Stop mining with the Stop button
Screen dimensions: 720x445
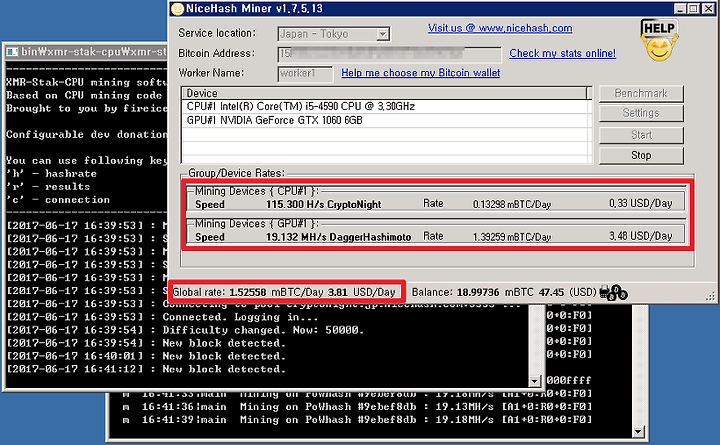click(641, 155)
